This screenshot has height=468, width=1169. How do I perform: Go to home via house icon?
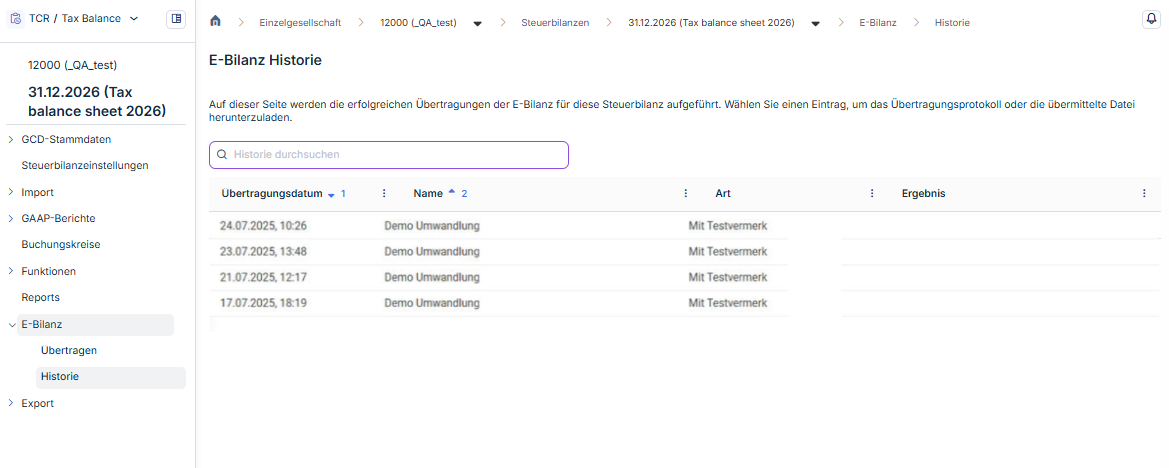[215, 22]
